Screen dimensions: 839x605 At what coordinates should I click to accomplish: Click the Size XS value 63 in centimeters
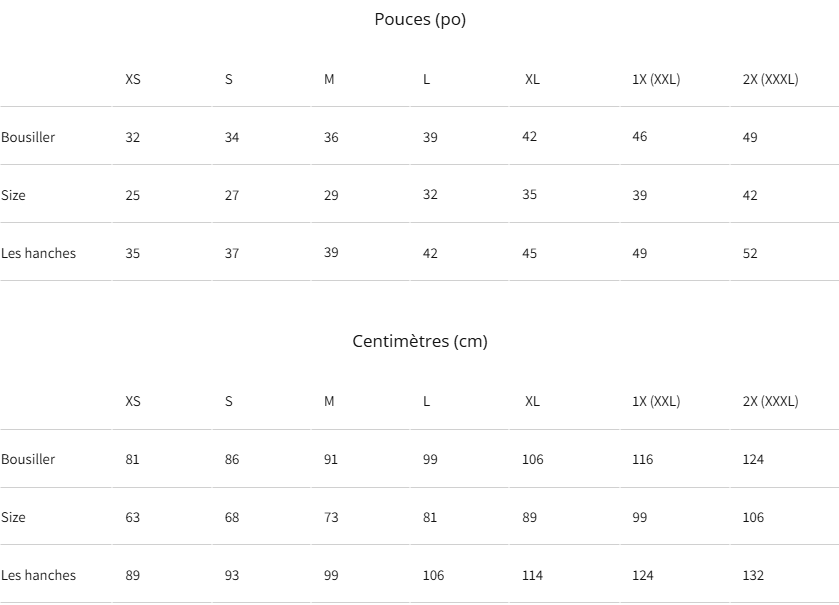click(133, 517)
